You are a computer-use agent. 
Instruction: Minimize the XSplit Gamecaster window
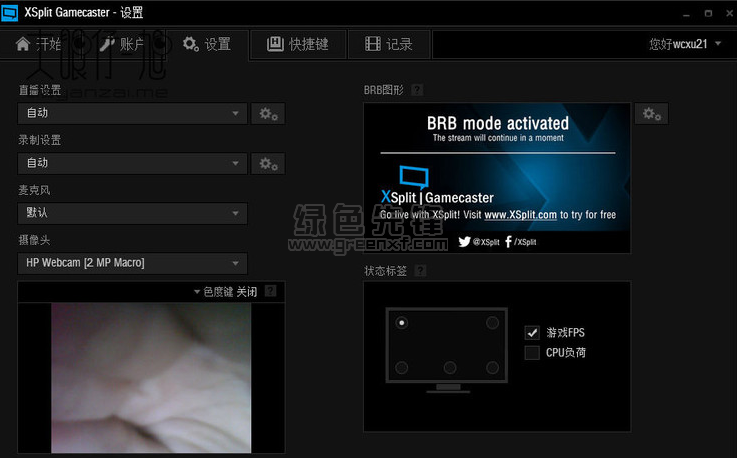686,14
